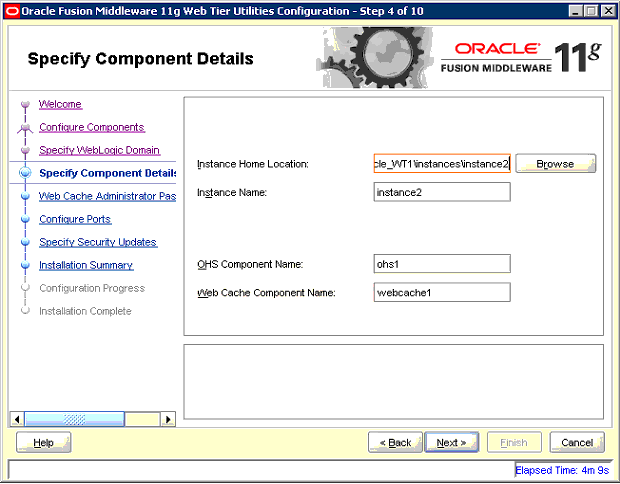Viewport: 620px width, 484px height.
Task: Click the horizontal scrollbar thumb in navigation pane
Action: tap(74, 419)
